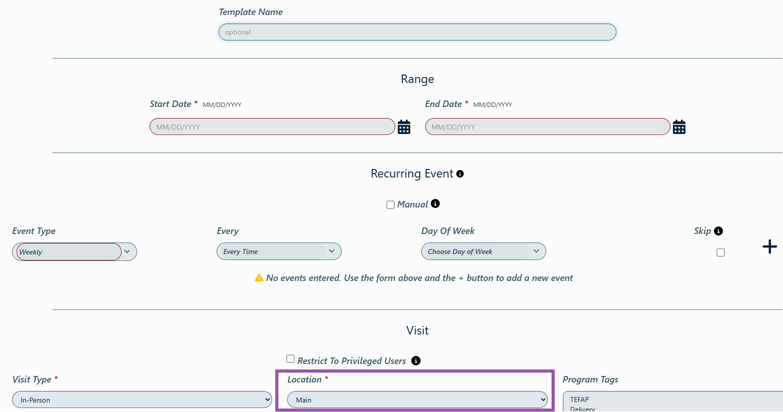Open the Start Date calendar picker
Viewport: 783px width, 412px height.
click(x=404, y=127)
